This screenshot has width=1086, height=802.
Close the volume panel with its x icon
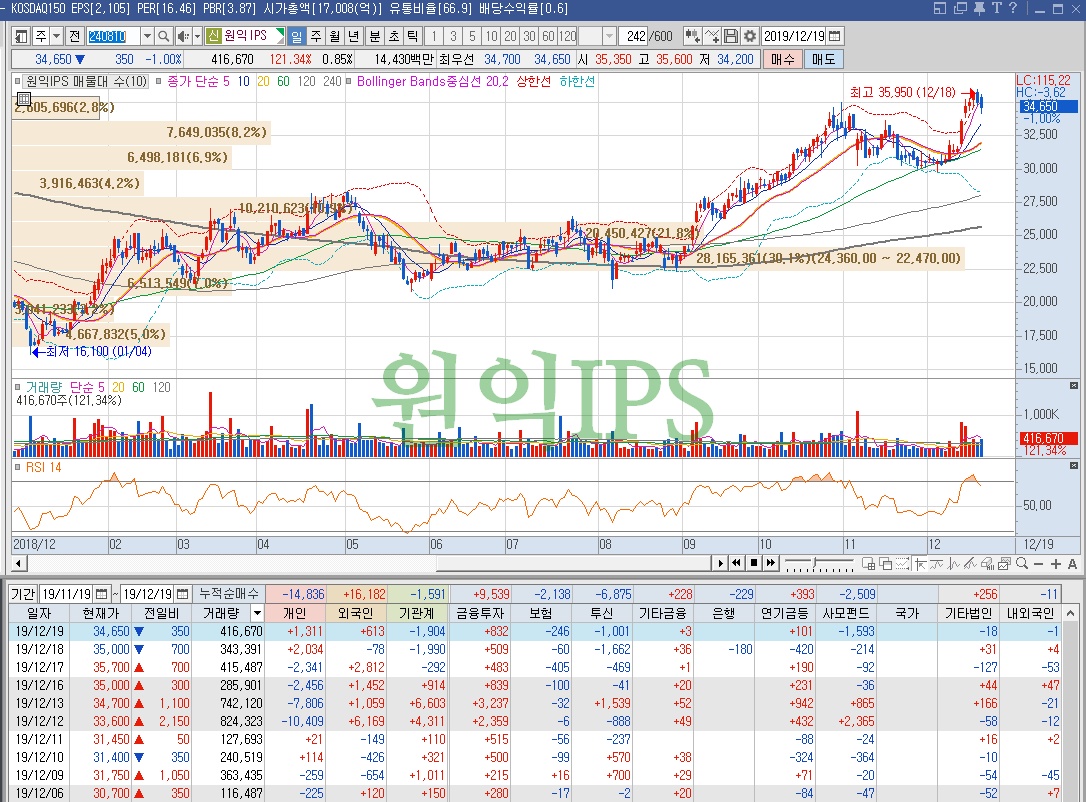1074,385
